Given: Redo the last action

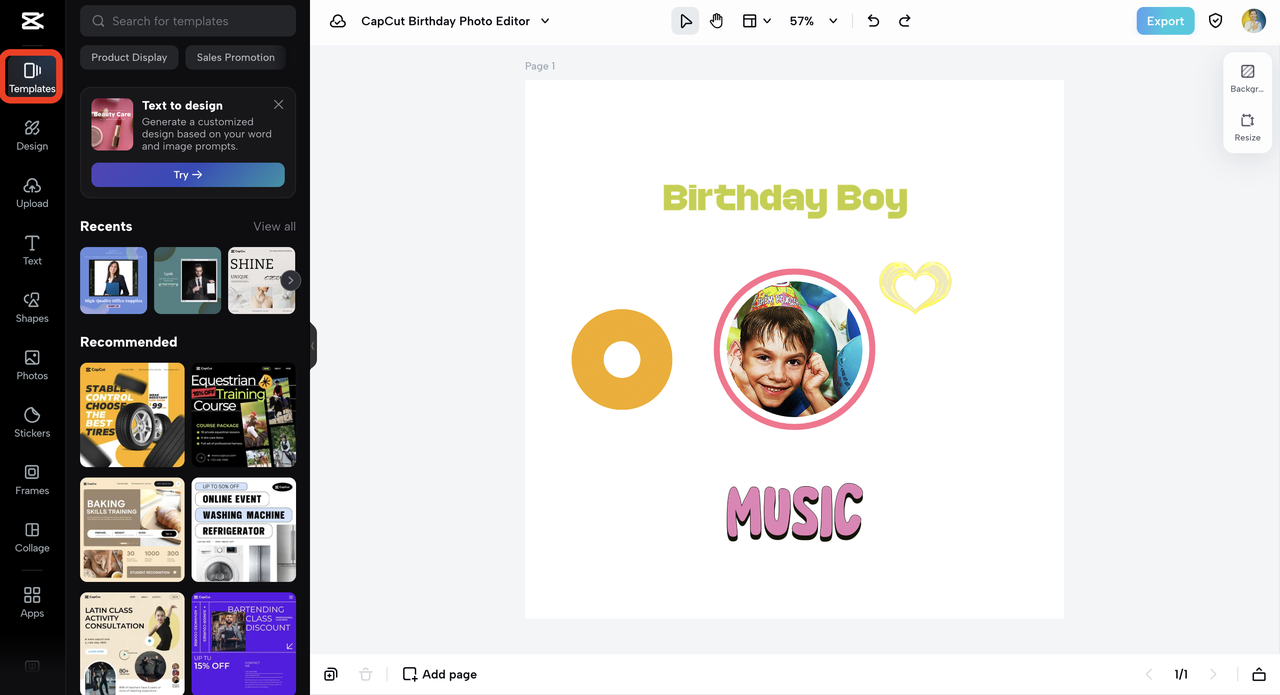Looking at the screenshot, I should point(905,21).
